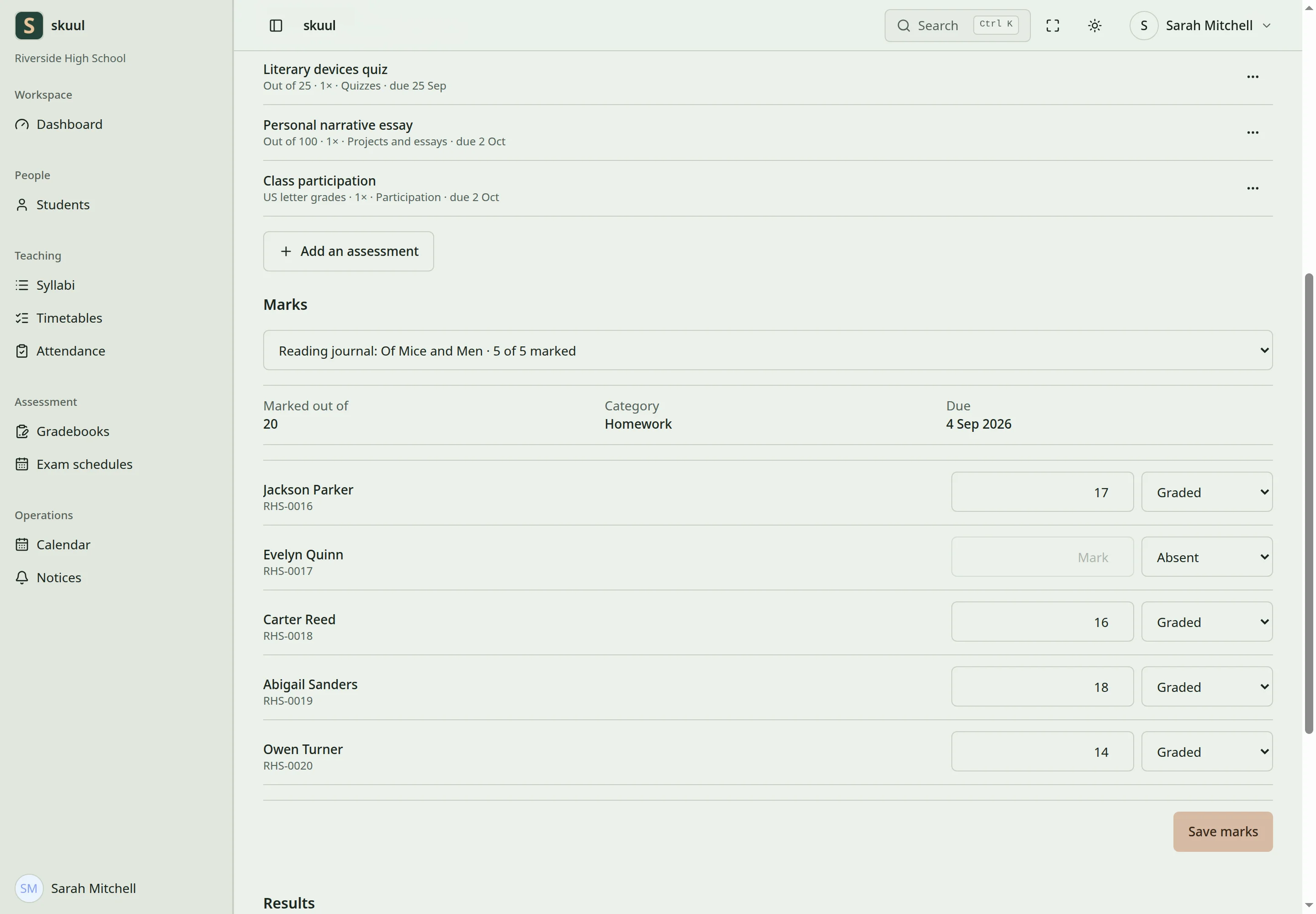Open Gradebooks in sidebar
Viewport: 1316px width, 914px height.
(x=73, y=431)
